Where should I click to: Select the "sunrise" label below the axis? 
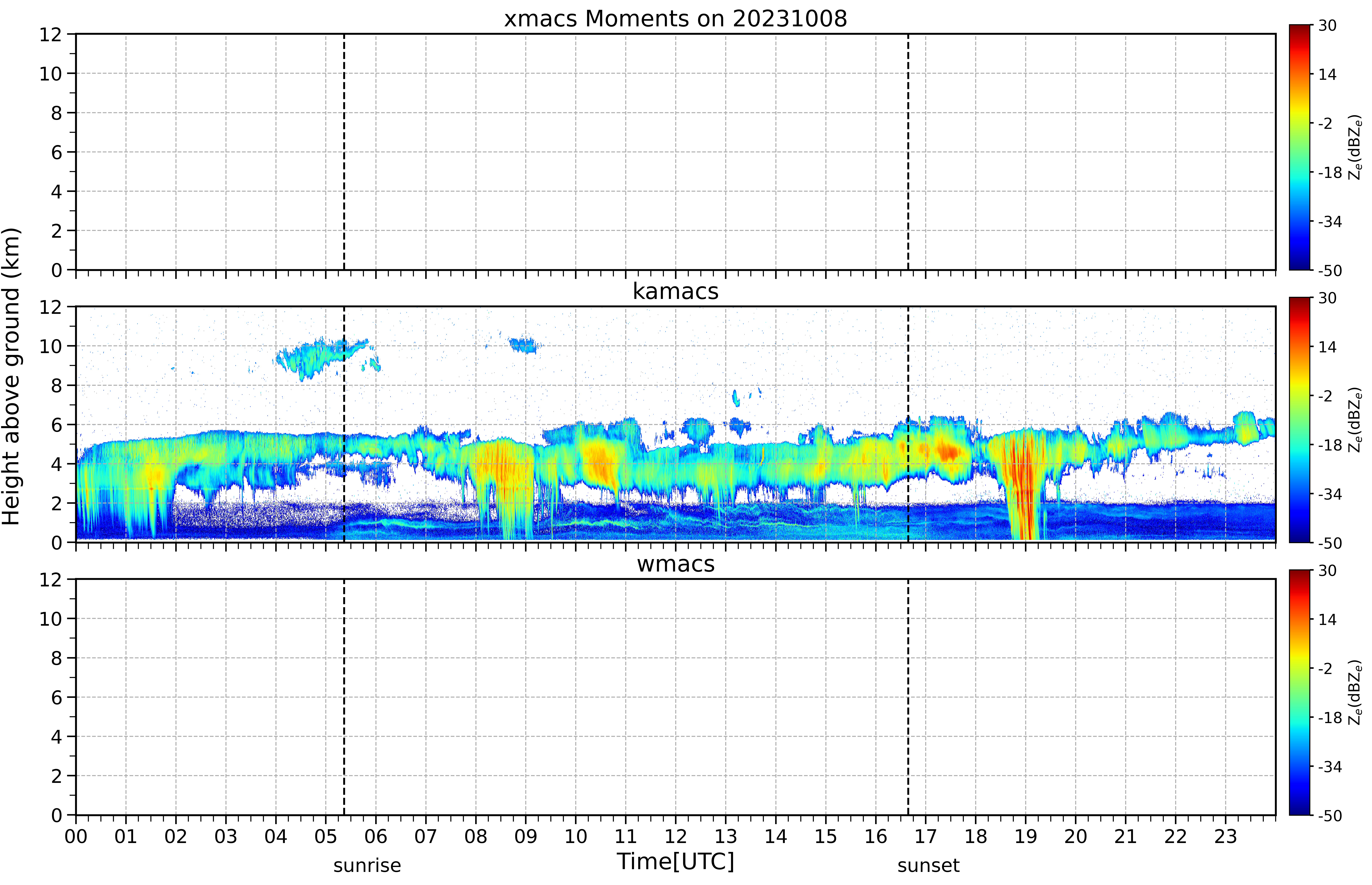pos(367,865)
